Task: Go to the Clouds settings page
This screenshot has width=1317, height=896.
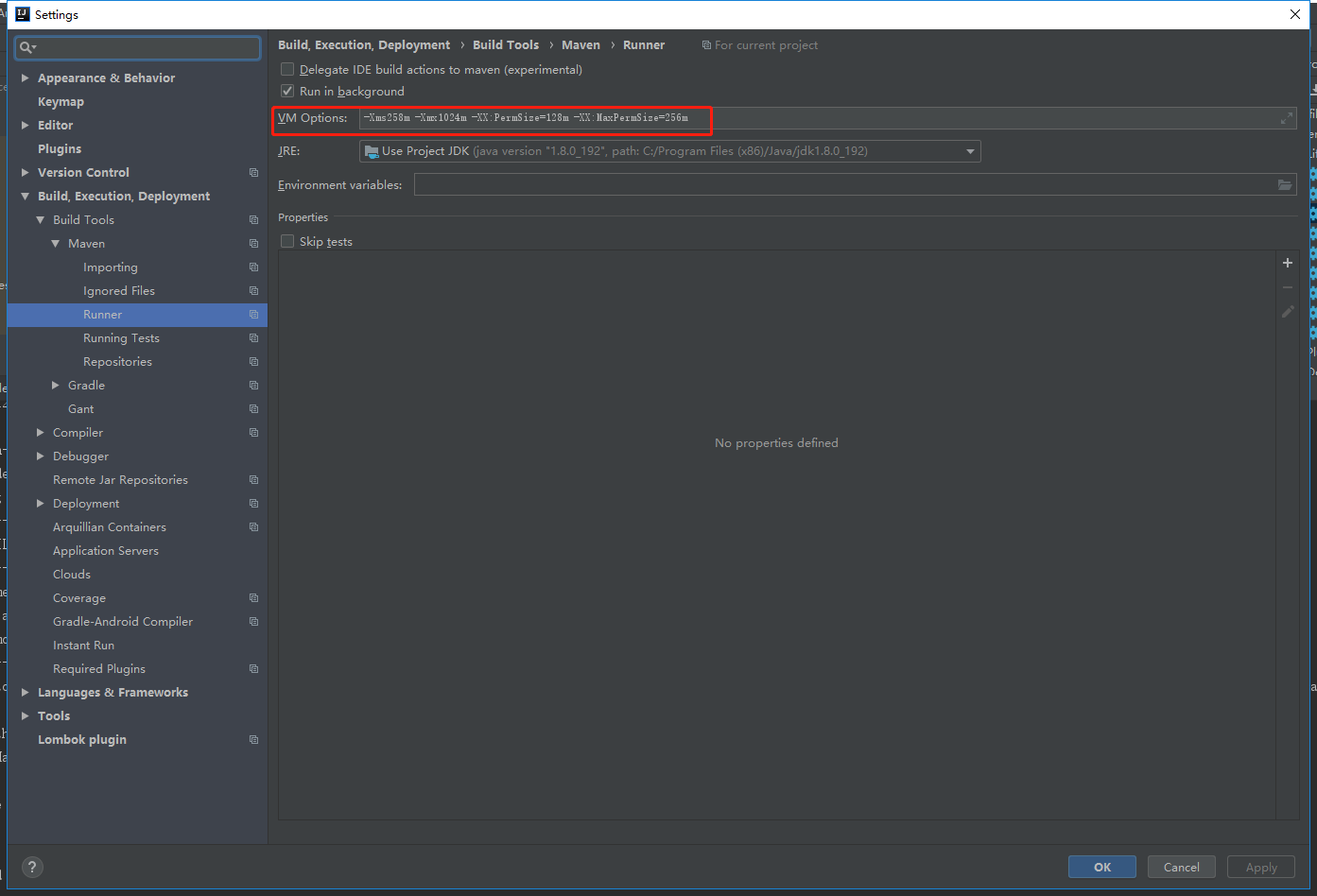Action: (72, 575)
